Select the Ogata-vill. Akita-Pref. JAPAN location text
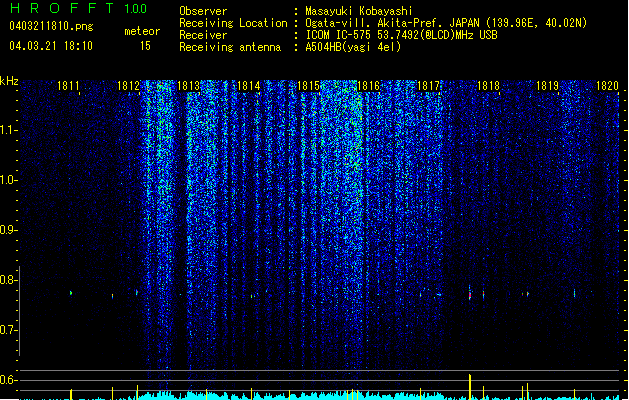The image size is (629, 400). [446, 23]
